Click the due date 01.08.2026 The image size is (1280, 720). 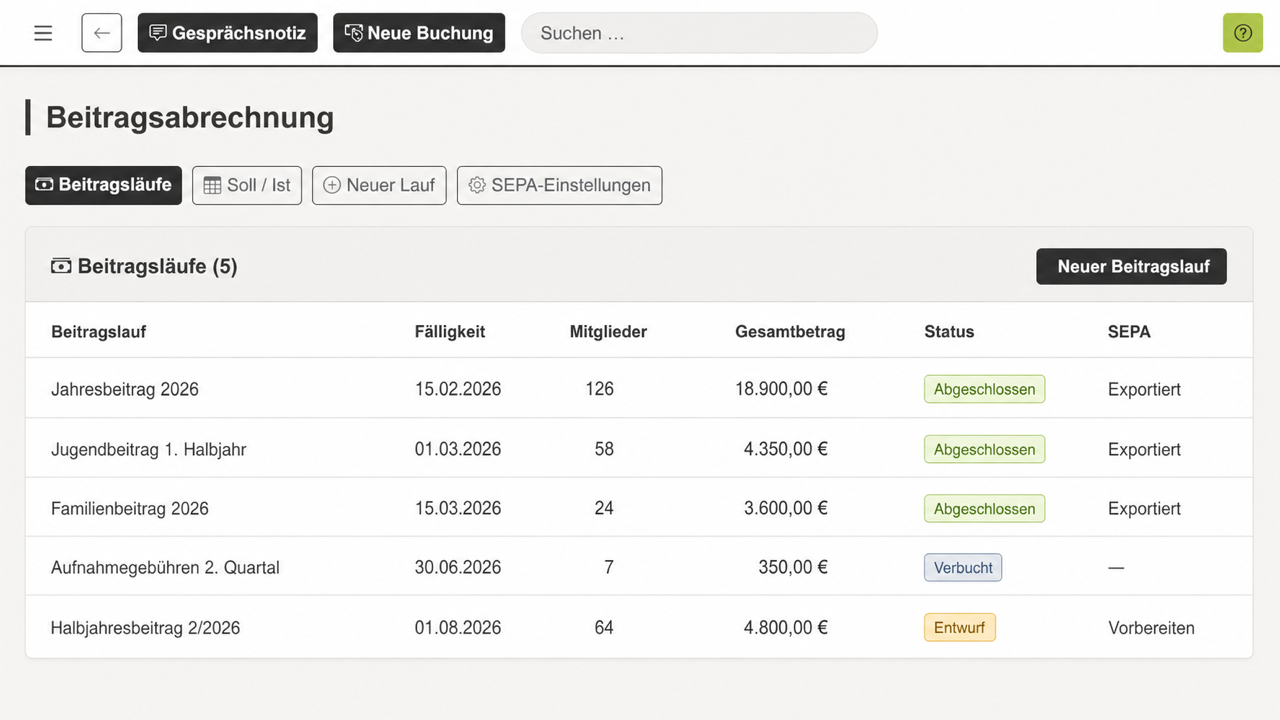458,628
